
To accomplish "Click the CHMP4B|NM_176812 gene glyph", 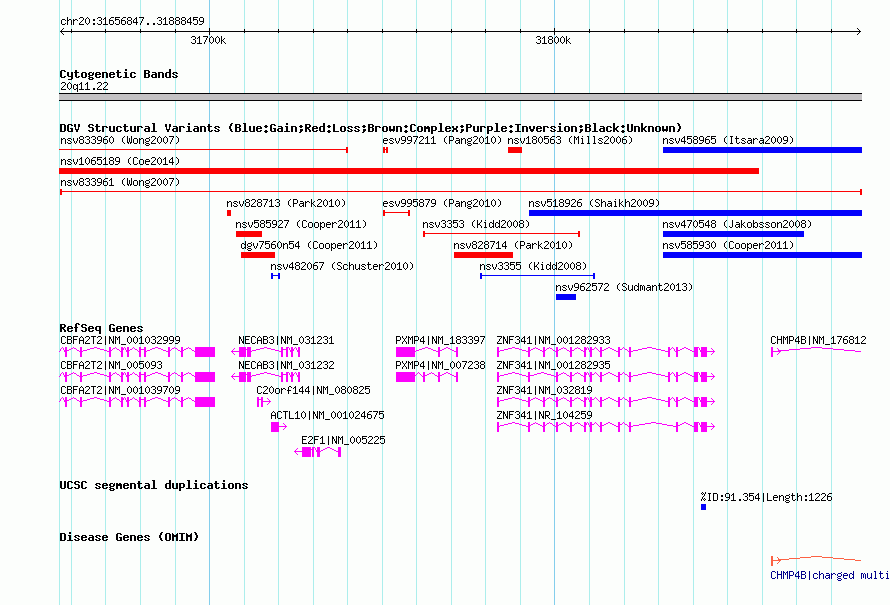I will 816,352.
